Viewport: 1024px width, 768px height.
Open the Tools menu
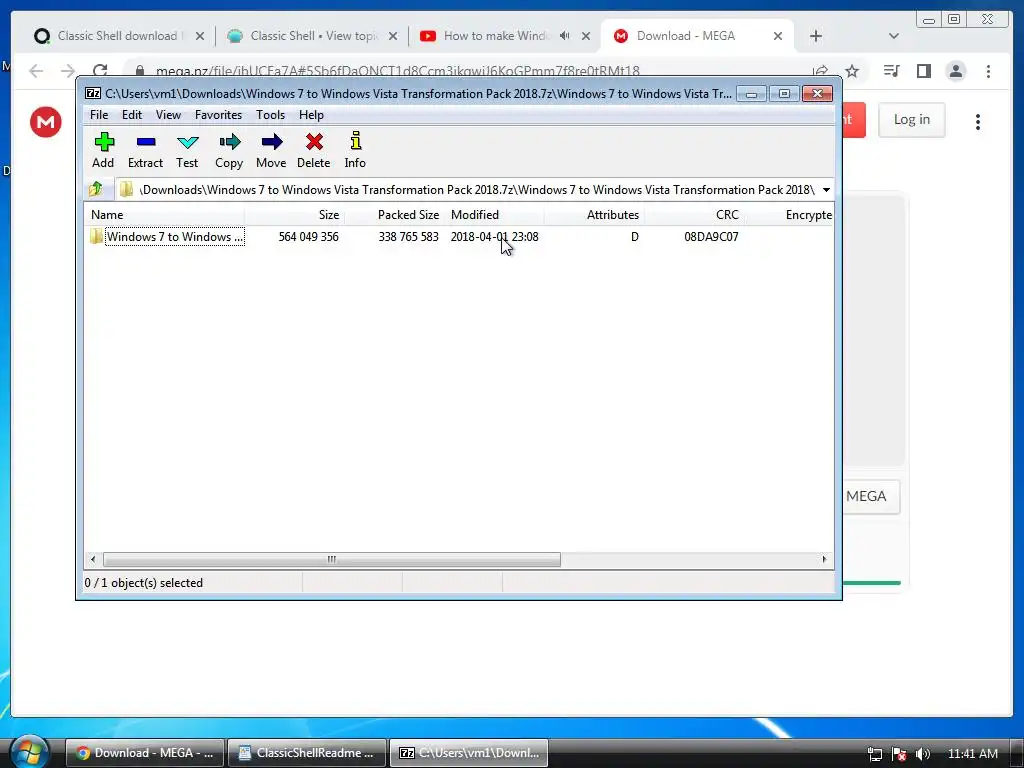270,115
